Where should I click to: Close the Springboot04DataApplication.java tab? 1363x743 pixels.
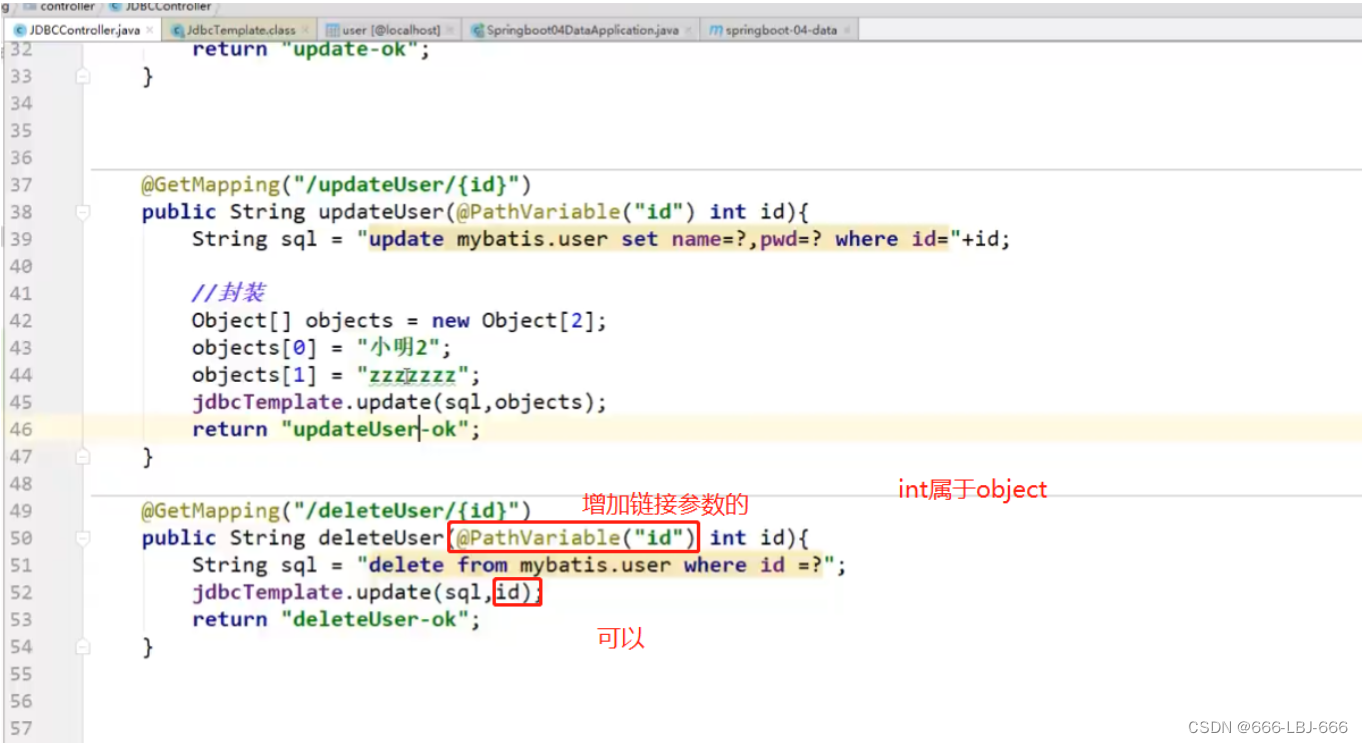(688, 30)
